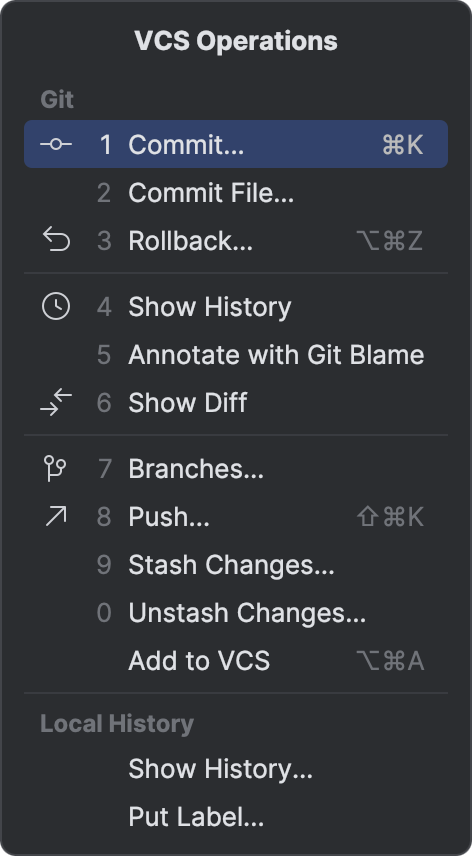
Task: Open the Rollback… option
Action: [x=236, y=241]
